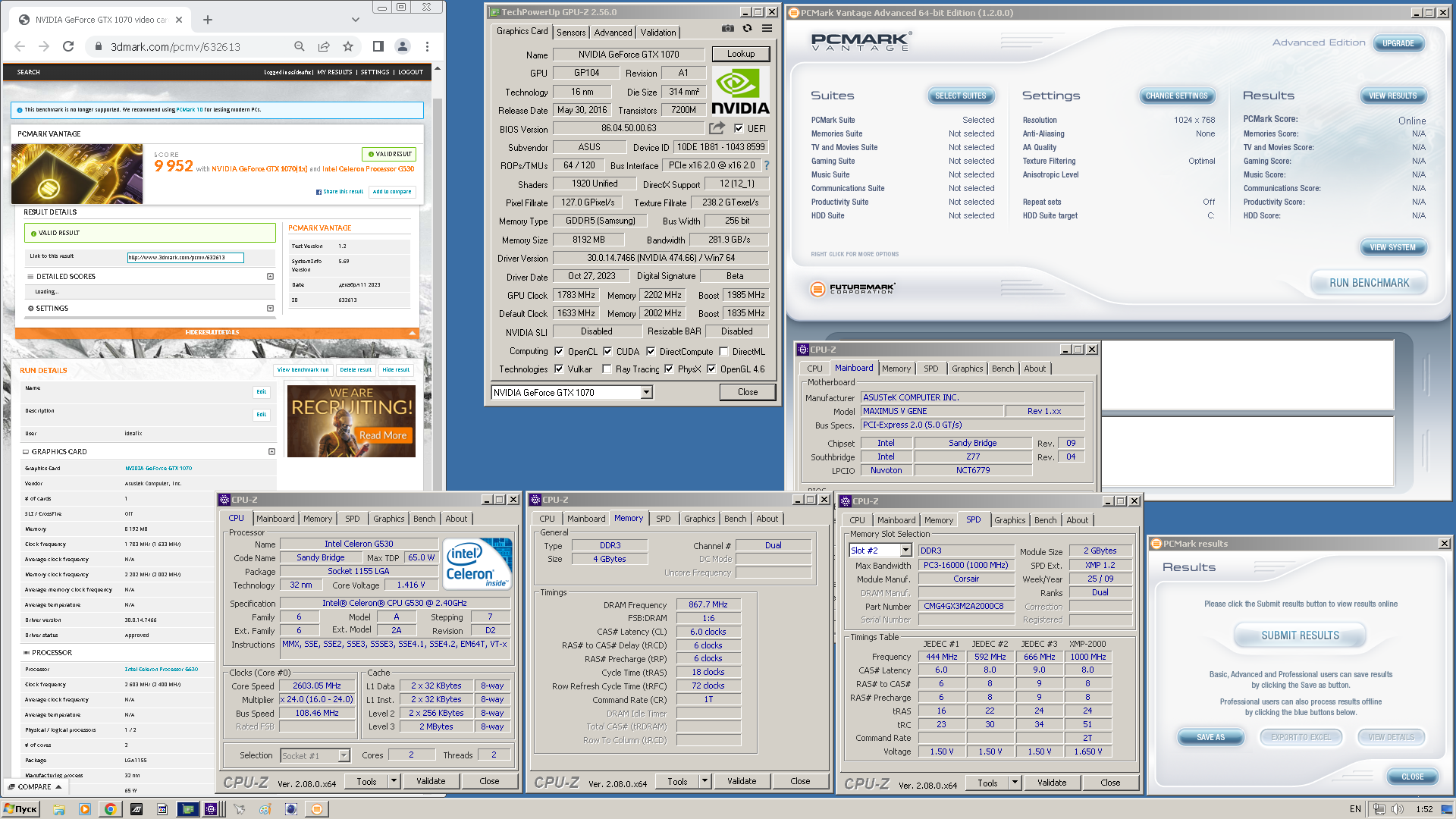Open the Chrome tab search chevron
Viewport: 1456px width, 819px height.
tap(356, 20)
